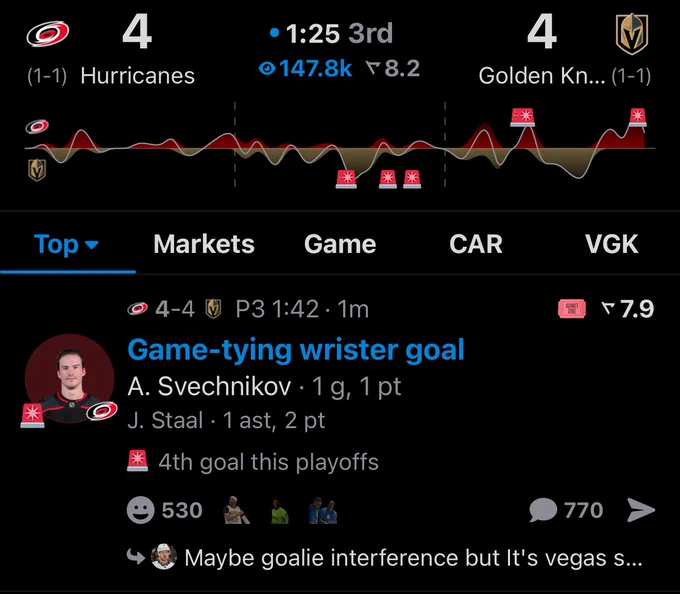
Task: Tap A. Svechnikov player name
Action: click(209, 386)
